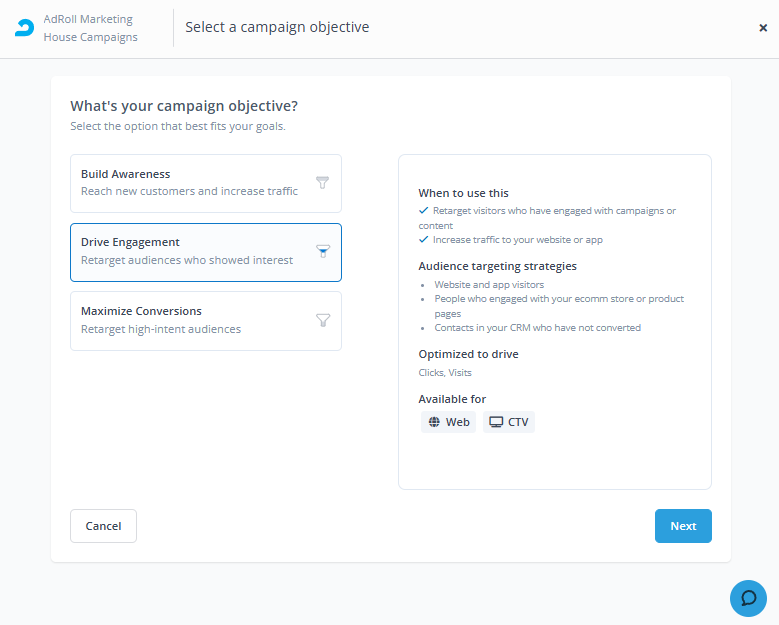The width and height of the screenshot is (779, 625).
Task: Click the AdRoll logo icon
Action: click(24, 28)
